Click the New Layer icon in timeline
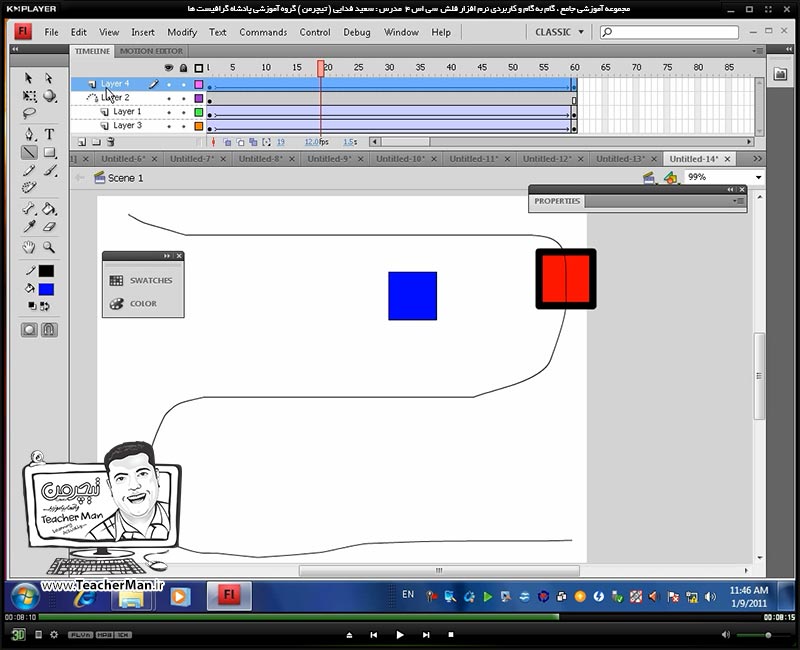 tap(82, 142)
